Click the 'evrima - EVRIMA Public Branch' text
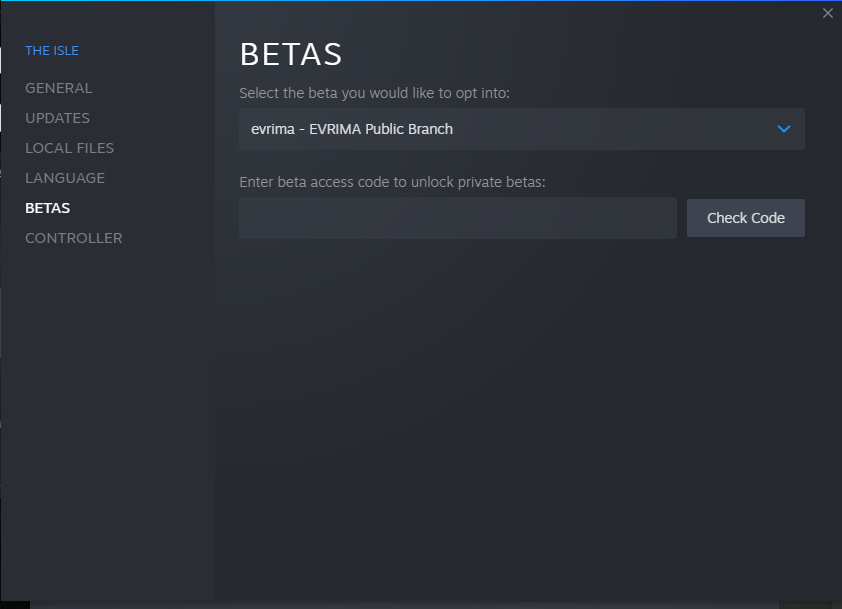Image resolution: width=842 pixels, height=609 pixels. coord(352,129)
